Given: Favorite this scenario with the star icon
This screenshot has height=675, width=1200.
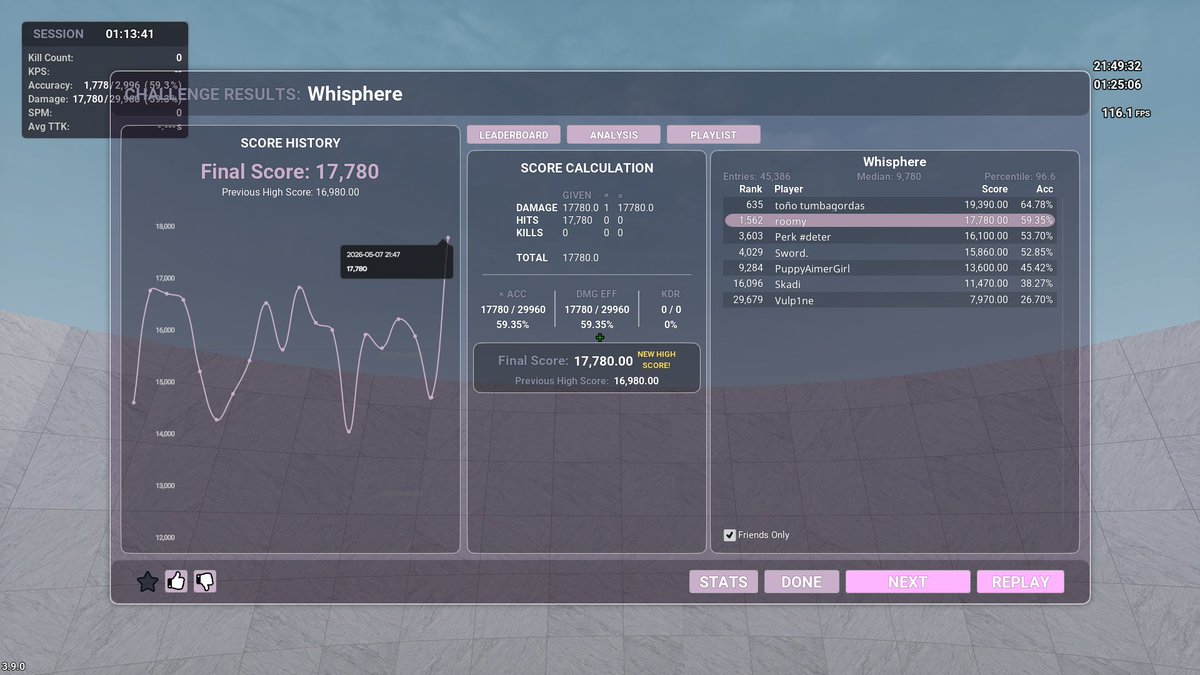Looking at the screenshot, I should [147, 581].
